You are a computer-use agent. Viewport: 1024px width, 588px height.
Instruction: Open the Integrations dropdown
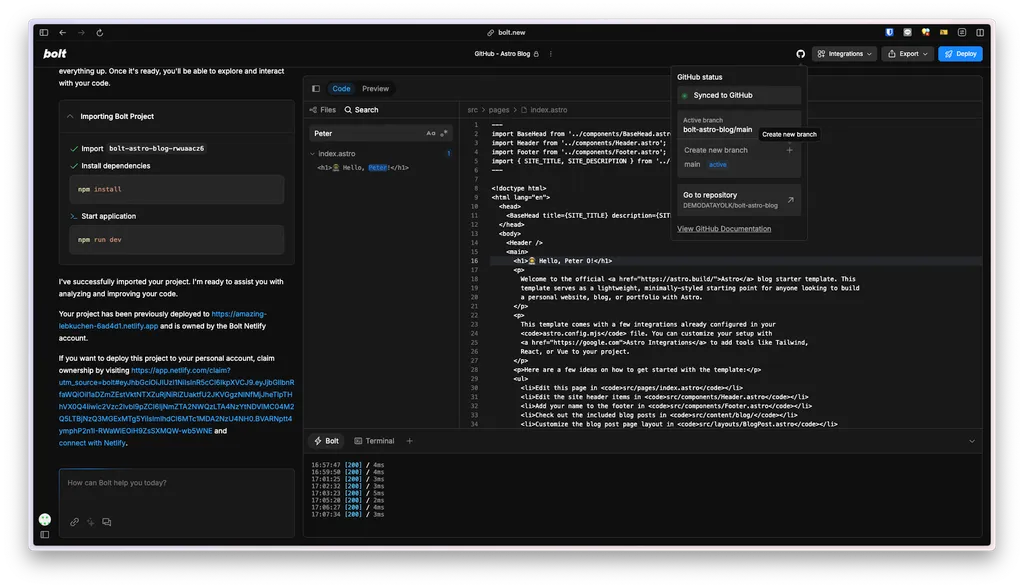(844, 54)
